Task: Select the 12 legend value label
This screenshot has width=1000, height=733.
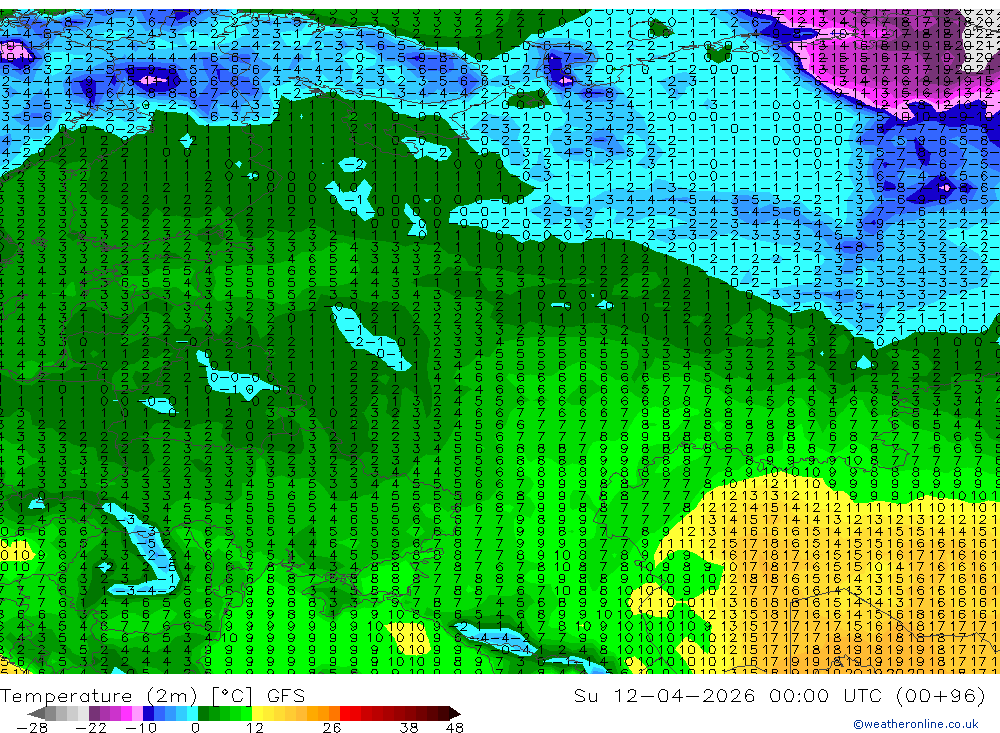Action: pos(255,727)
